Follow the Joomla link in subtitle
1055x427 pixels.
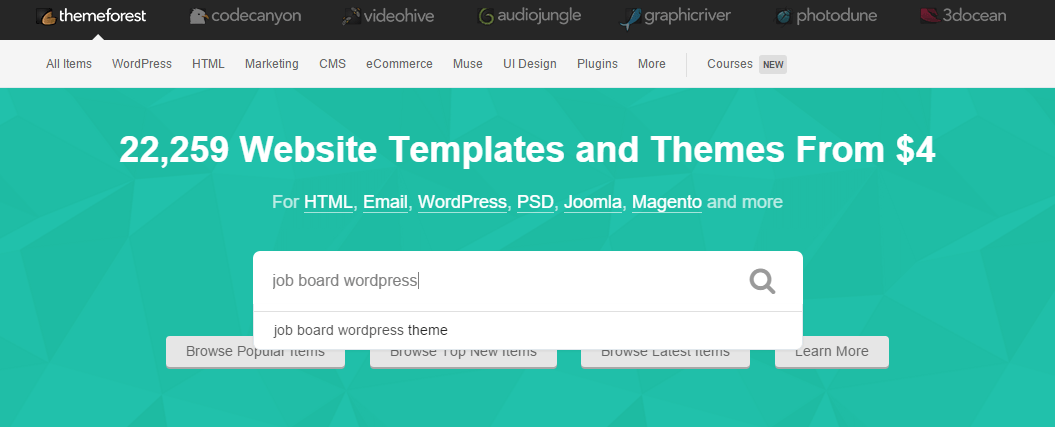tap(593, 202)
